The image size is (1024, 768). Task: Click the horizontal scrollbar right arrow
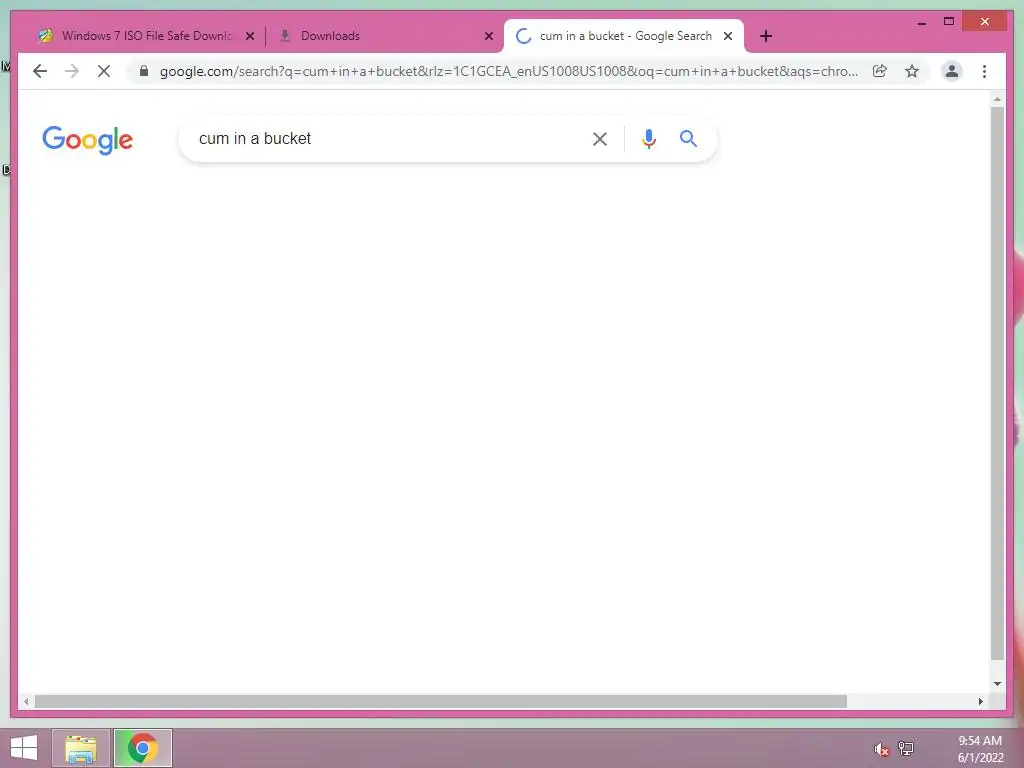[981, 701]
